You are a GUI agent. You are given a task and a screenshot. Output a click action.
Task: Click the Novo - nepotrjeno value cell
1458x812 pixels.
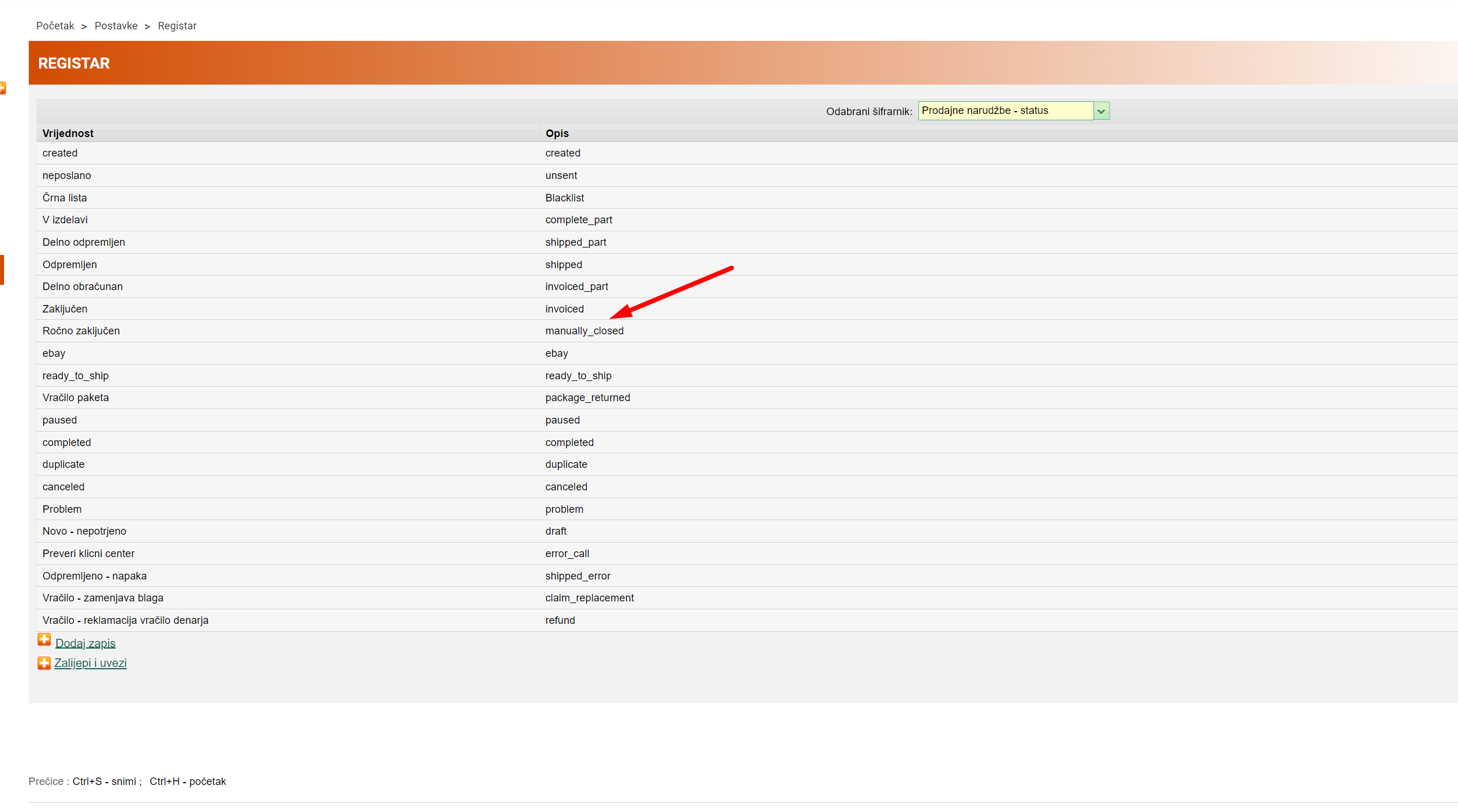(84, 531)
